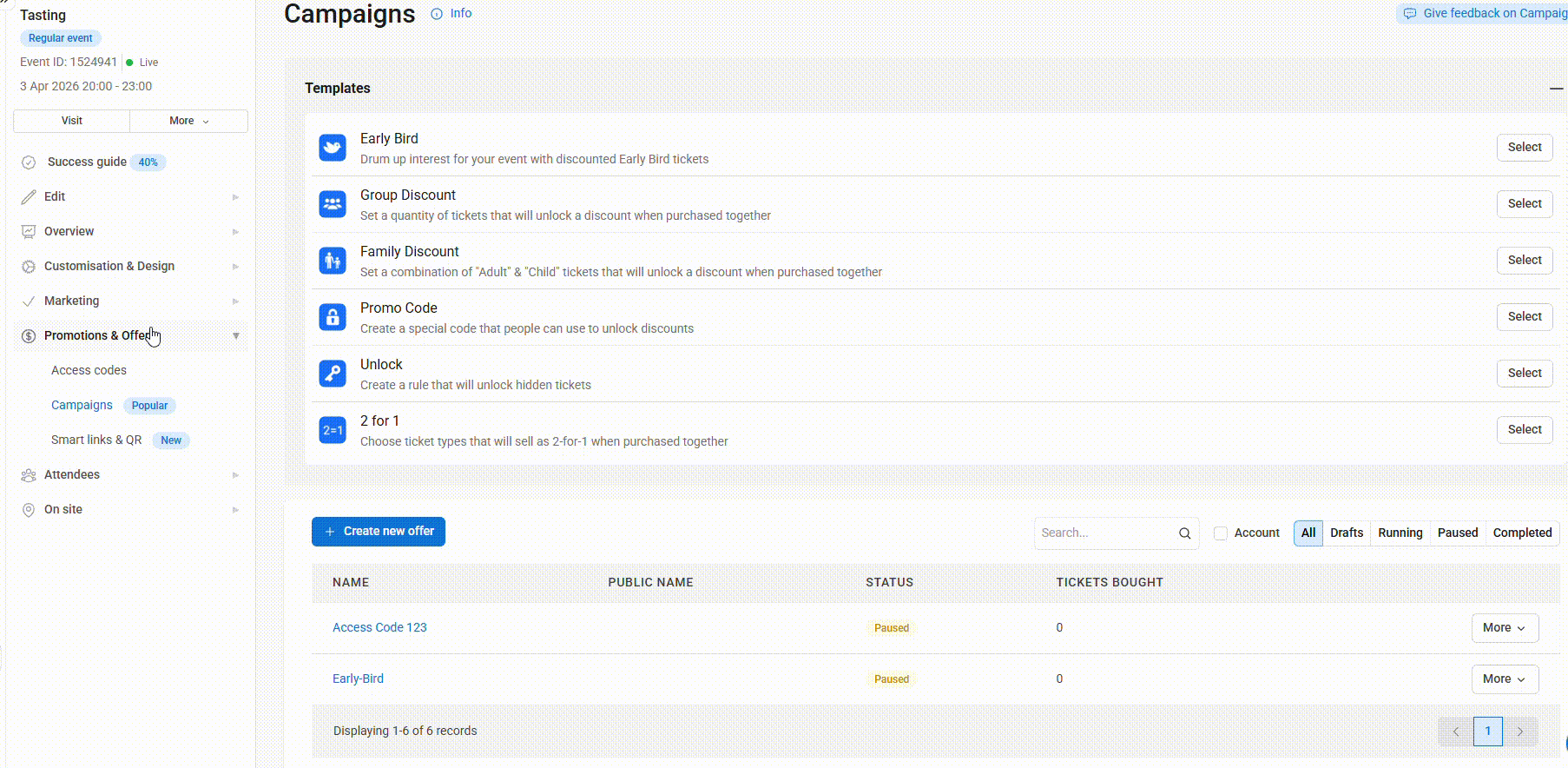Click the feedback speech bubble icon
Screen dimensions: 1568x768
1410,14
